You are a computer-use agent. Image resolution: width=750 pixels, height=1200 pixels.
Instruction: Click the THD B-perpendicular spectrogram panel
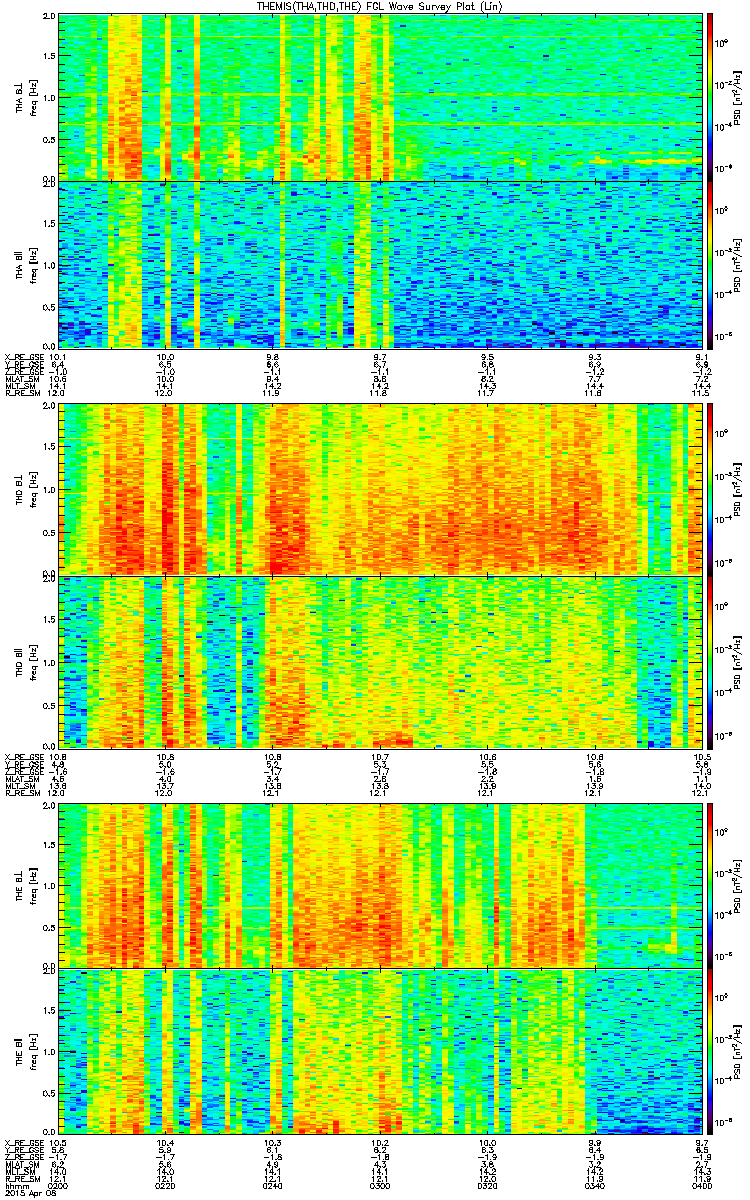[380, 489]
